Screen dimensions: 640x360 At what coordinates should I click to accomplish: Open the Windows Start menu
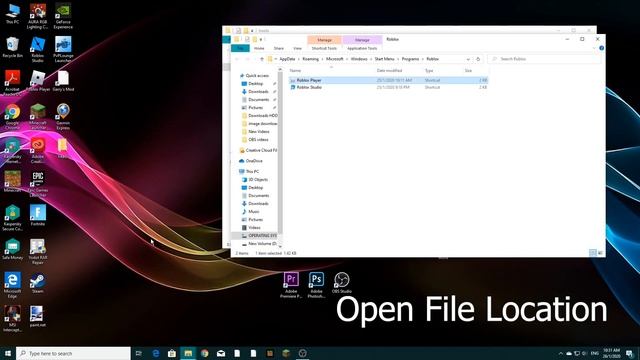pyautogui.click(x=7, y=353)
